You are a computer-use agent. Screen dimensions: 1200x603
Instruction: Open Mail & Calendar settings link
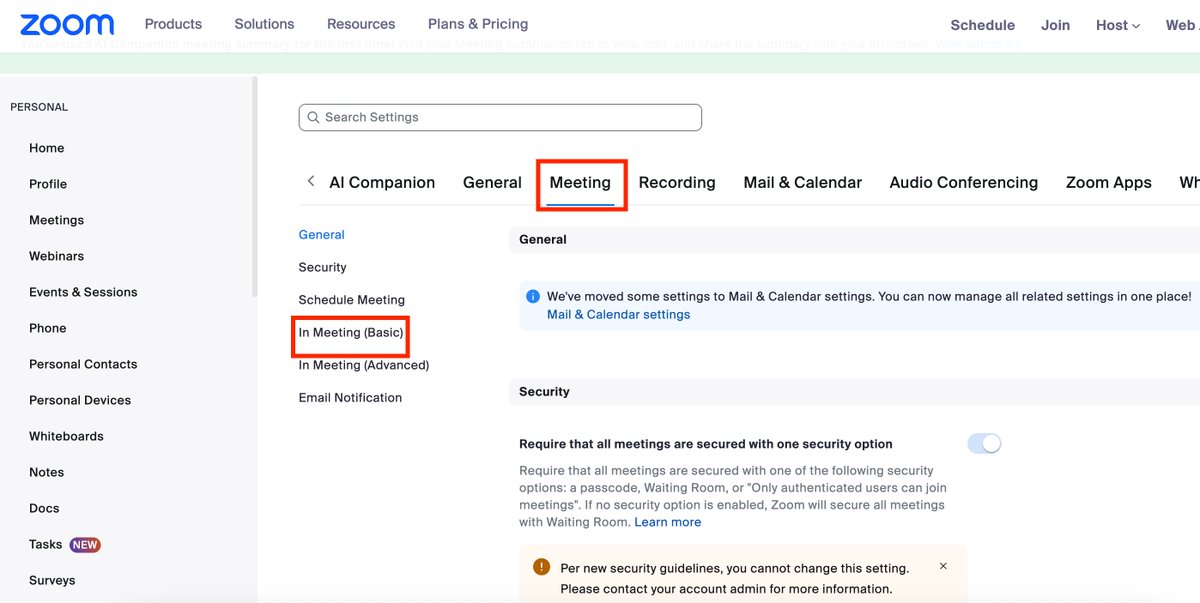tap(618, 314)
